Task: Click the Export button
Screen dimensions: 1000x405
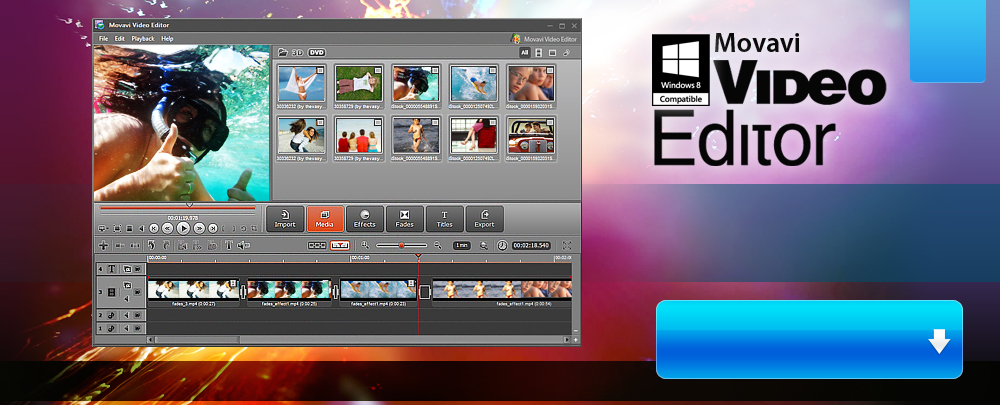Action: pos(485,219)
